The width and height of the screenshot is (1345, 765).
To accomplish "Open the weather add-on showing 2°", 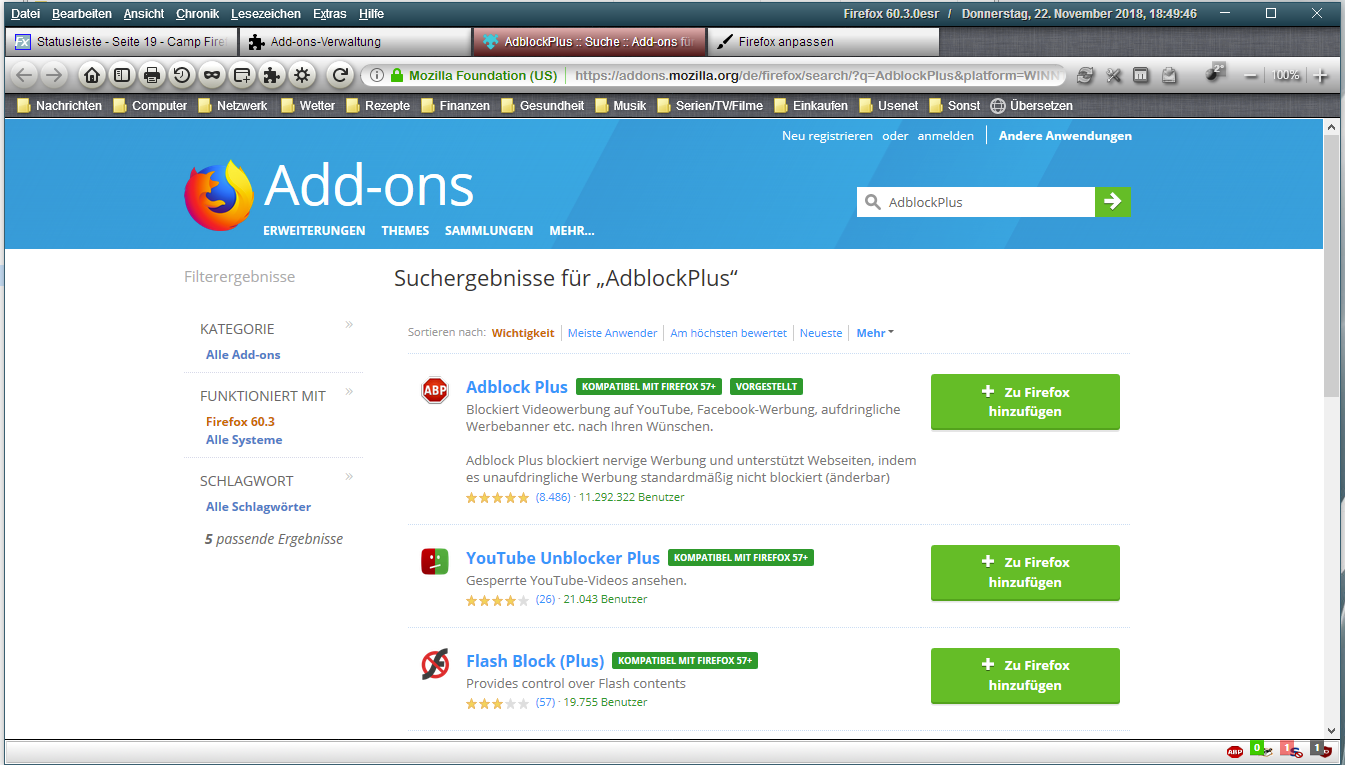I will click(x=1216, y=73).
